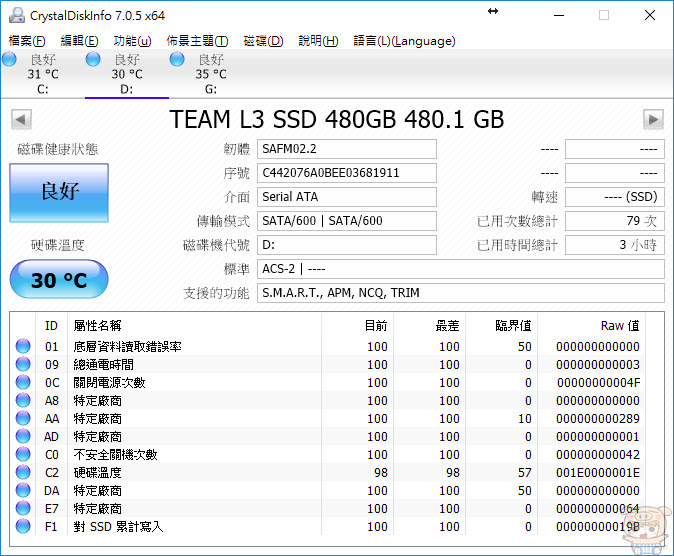Image resolution: width=674 pixels, height=556 pixels.
Task: Click the drive letter field D:
Action: pos(346,245)
